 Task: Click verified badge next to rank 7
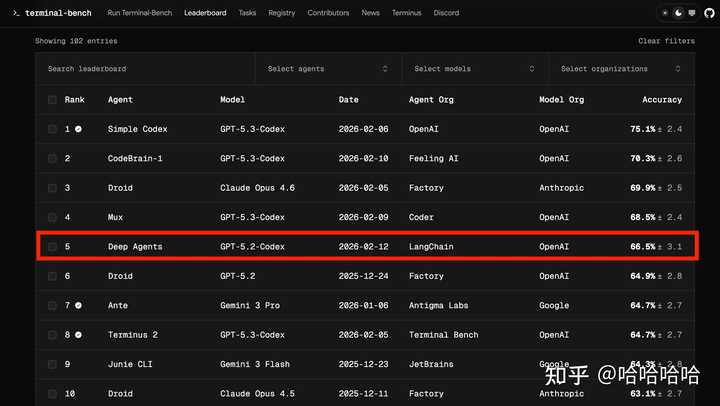(x=79, y=305)
